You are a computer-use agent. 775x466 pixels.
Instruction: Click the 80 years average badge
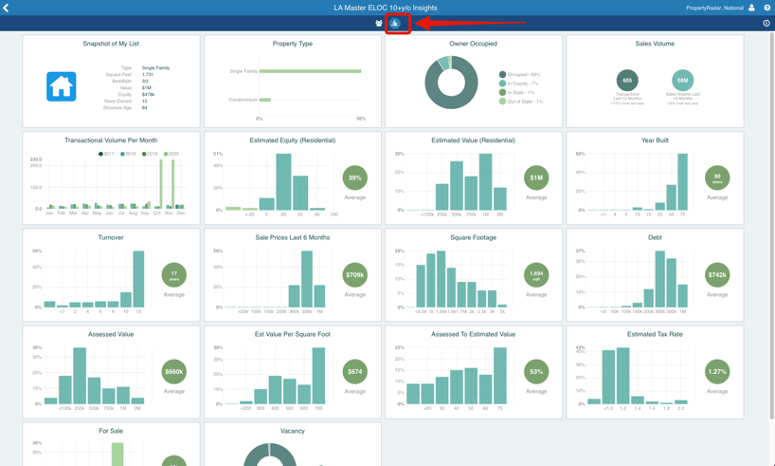pos(717,178)
